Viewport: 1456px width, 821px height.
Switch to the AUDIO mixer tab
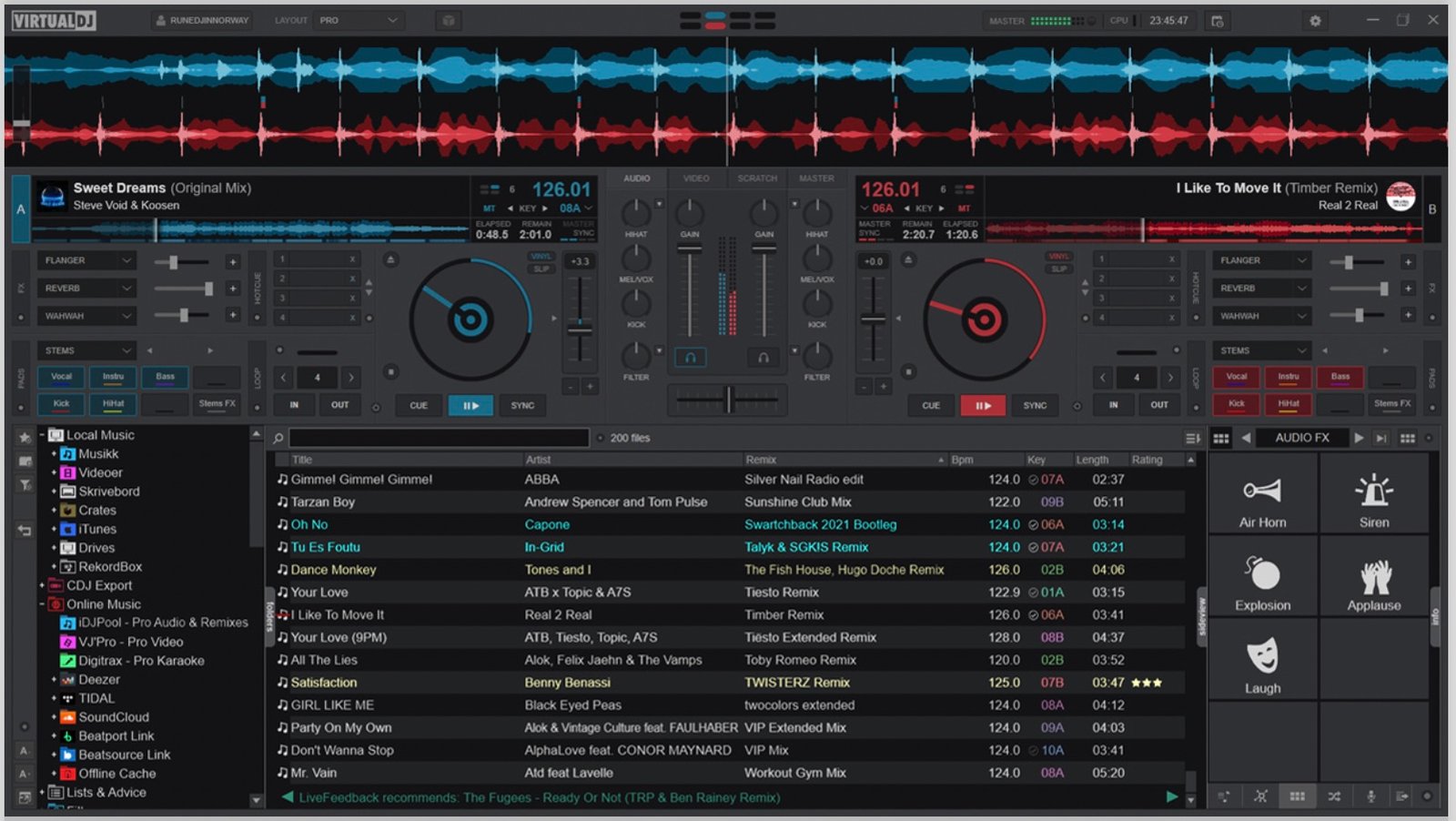pos(636,178)
